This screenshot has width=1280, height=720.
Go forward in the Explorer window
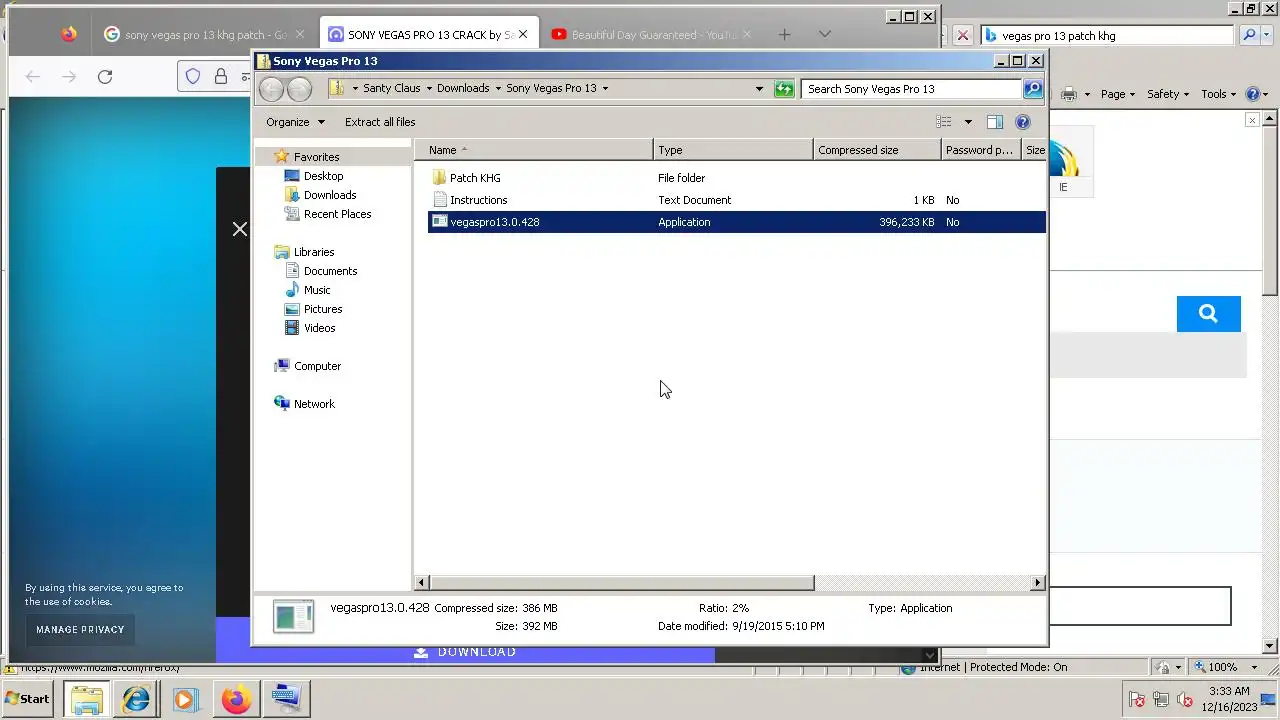click(x=299, y=89)
